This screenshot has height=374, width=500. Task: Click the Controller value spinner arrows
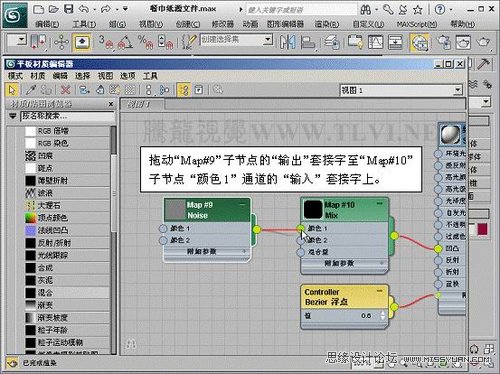pos(382,315)
